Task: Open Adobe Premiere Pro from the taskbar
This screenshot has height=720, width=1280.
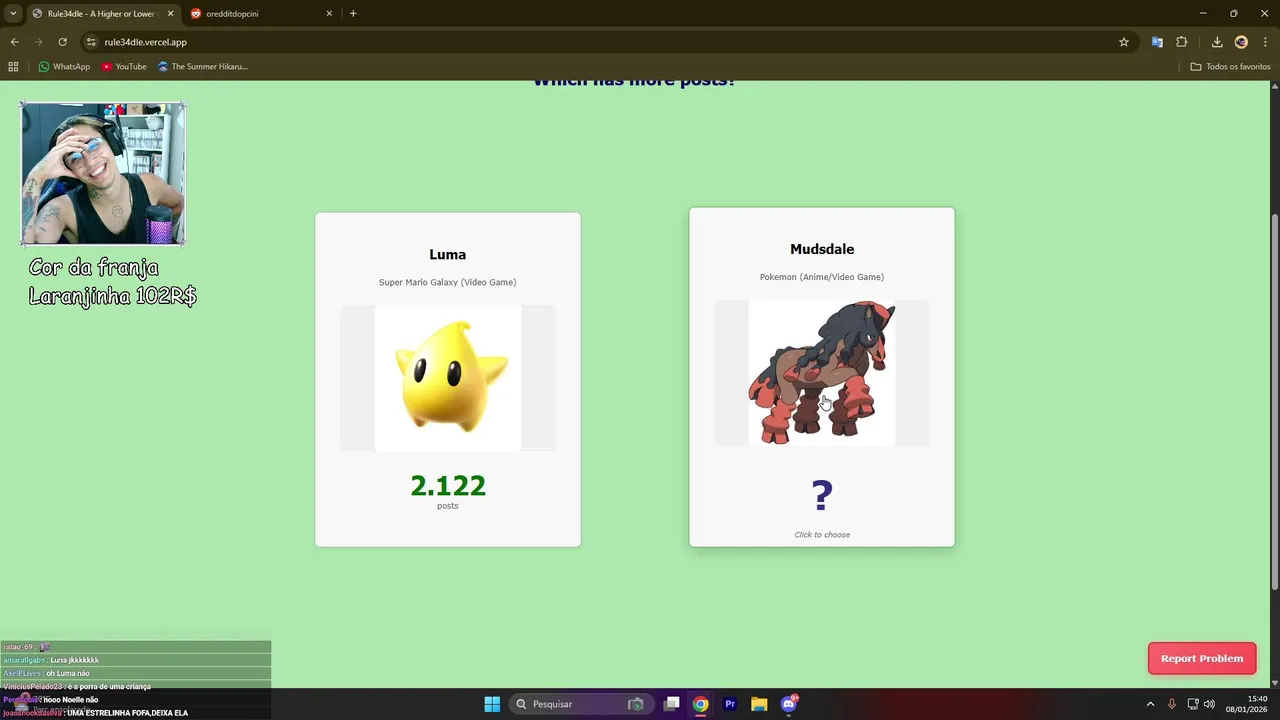Action: coord(730,704)
